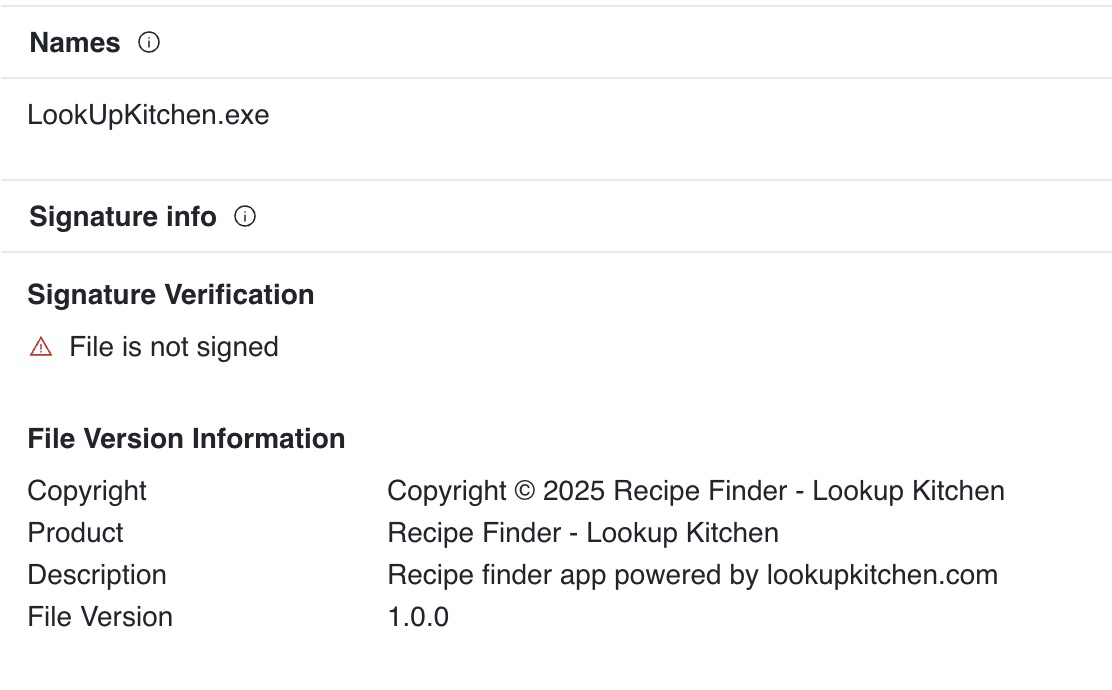Click the Signature info section heading
1112x690 pixels.
123,216
